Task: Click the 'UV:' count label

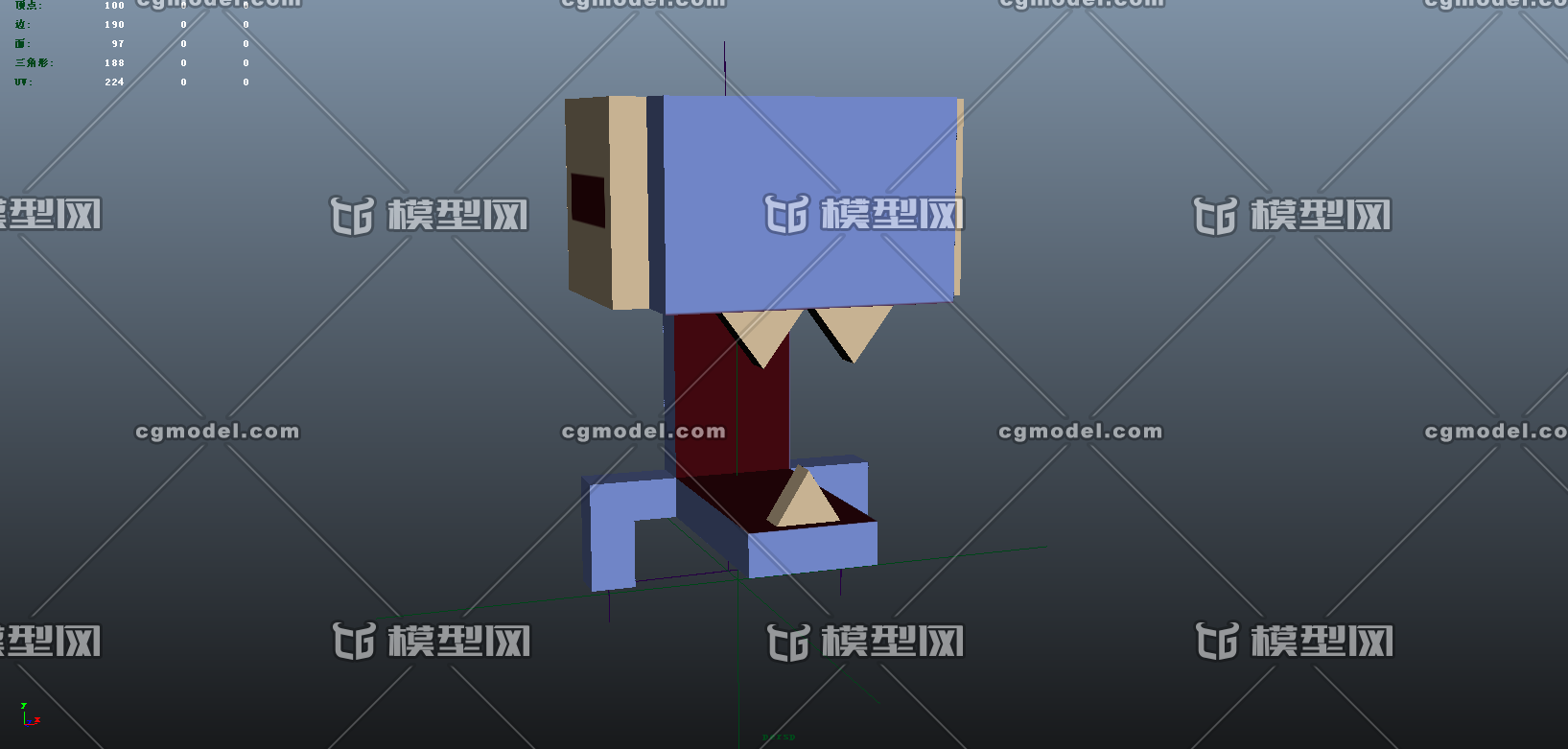Action: [24, 82]
